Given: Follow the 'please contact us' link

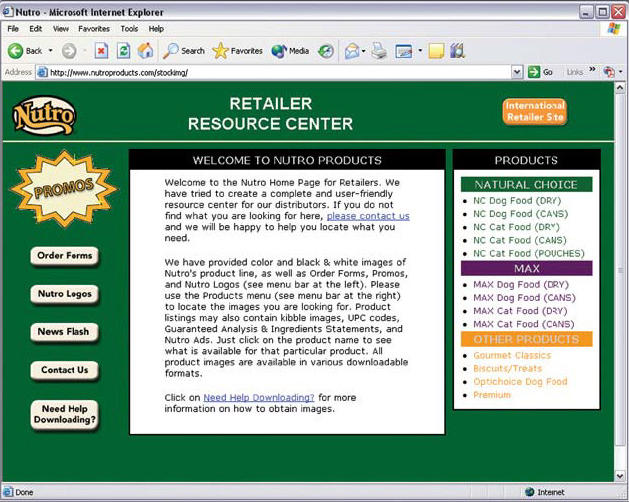Looking at the screenshot, I should click(368, 216).
